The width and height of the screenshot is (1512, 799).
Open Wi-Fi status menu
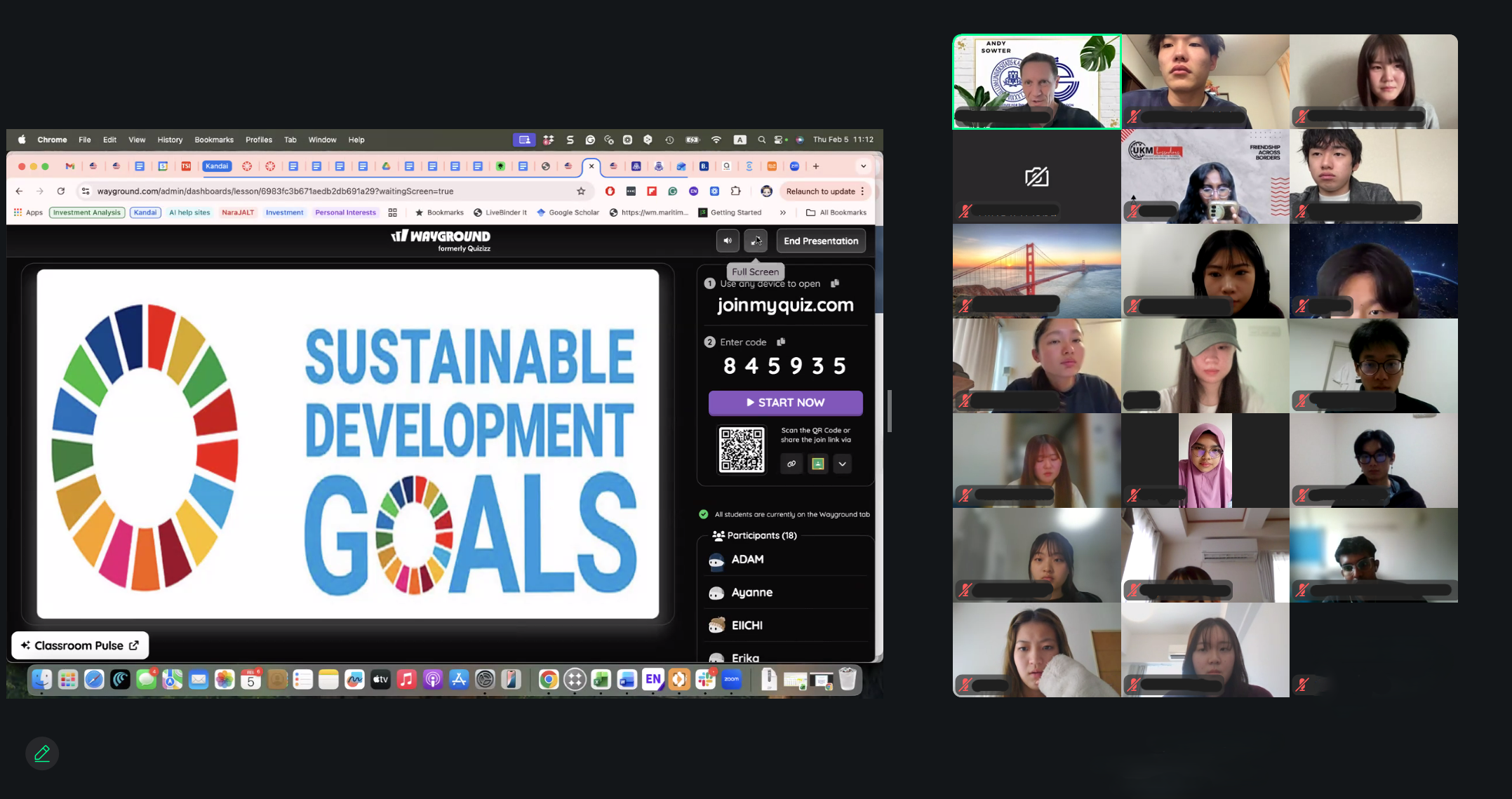point(716,140)
